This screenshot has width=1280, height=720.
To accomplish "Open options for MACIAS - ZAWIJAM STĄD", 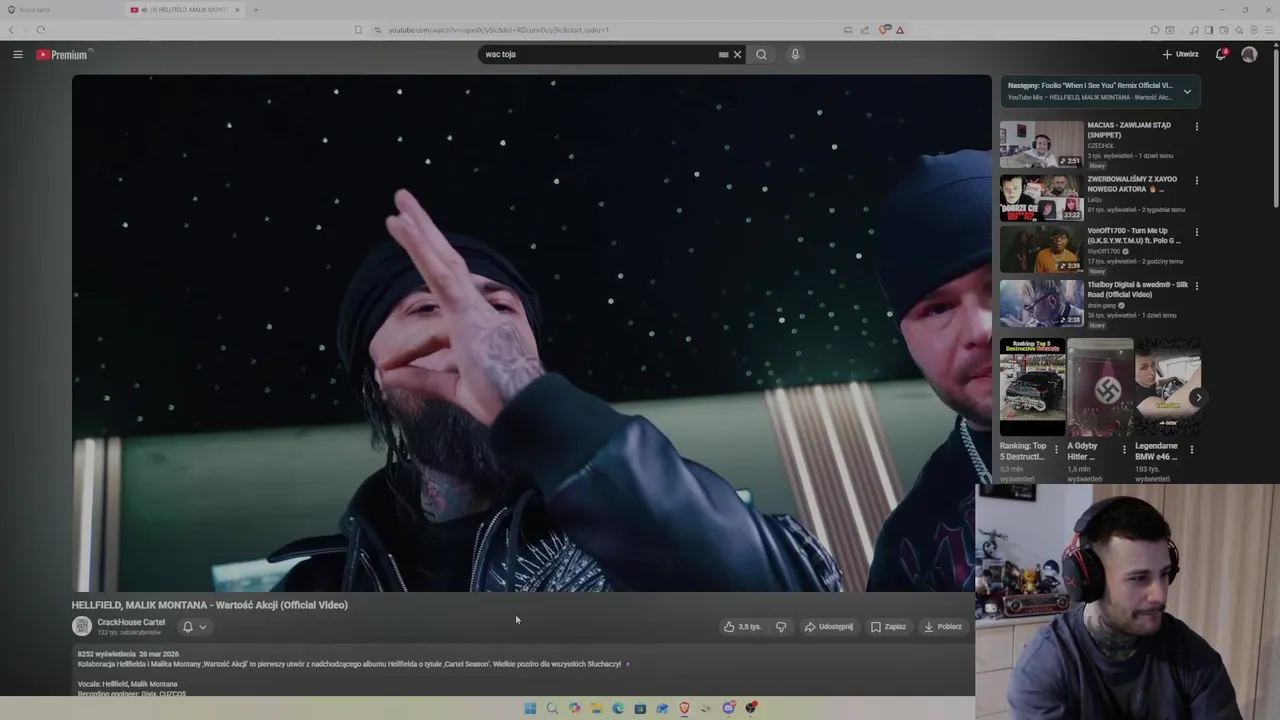I will click(x=1196, y=127).
